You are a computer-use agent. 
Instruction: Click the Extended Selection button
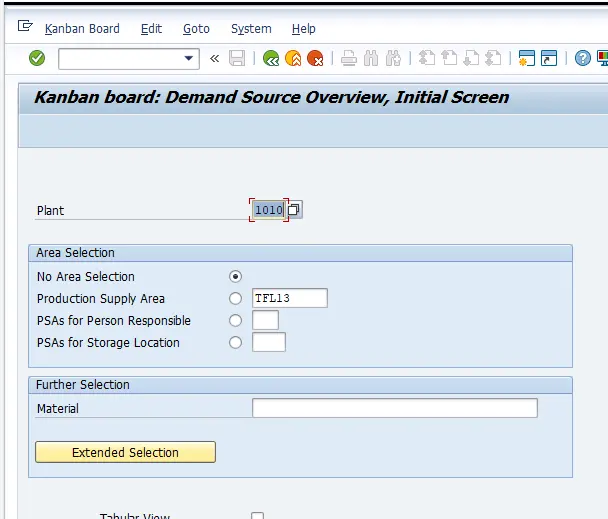tap(125, 453)
